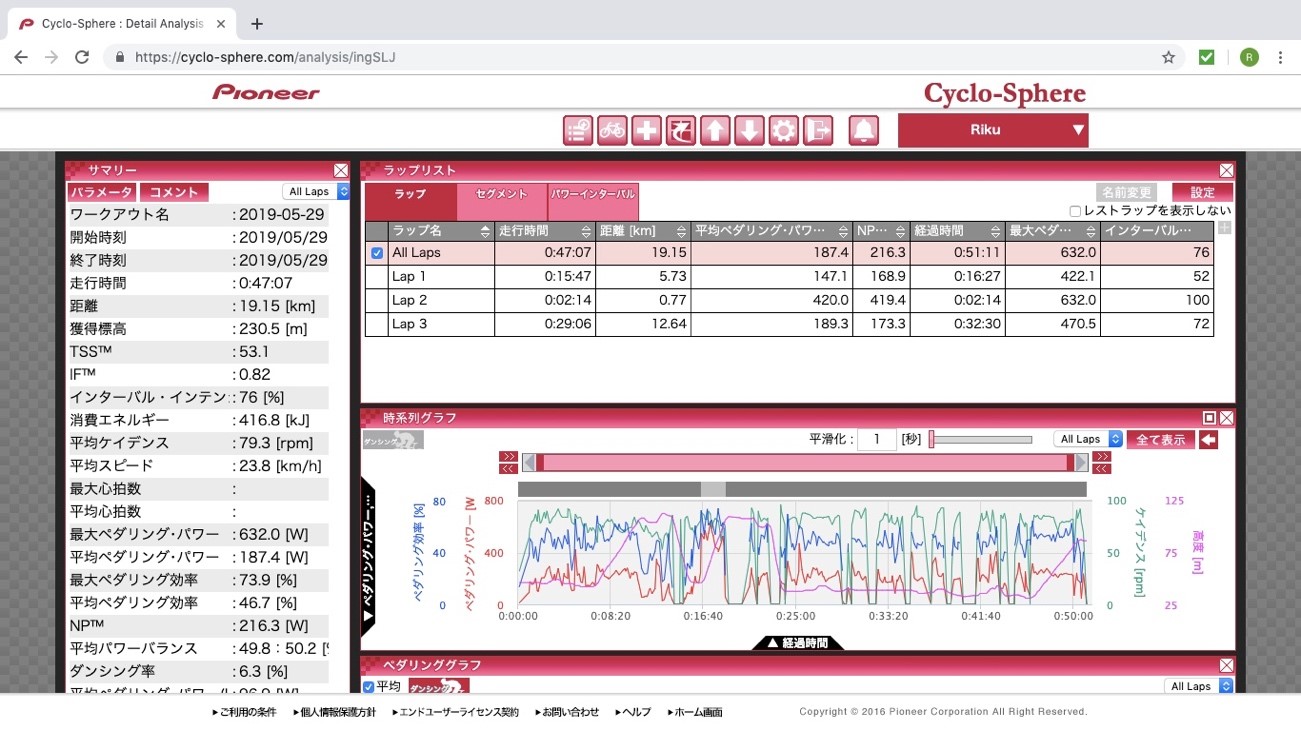The width and height of the screenshot is (1301, 731).
Task: Open the time-series graph All Laps dropdown
Action: click(1088, 439)
